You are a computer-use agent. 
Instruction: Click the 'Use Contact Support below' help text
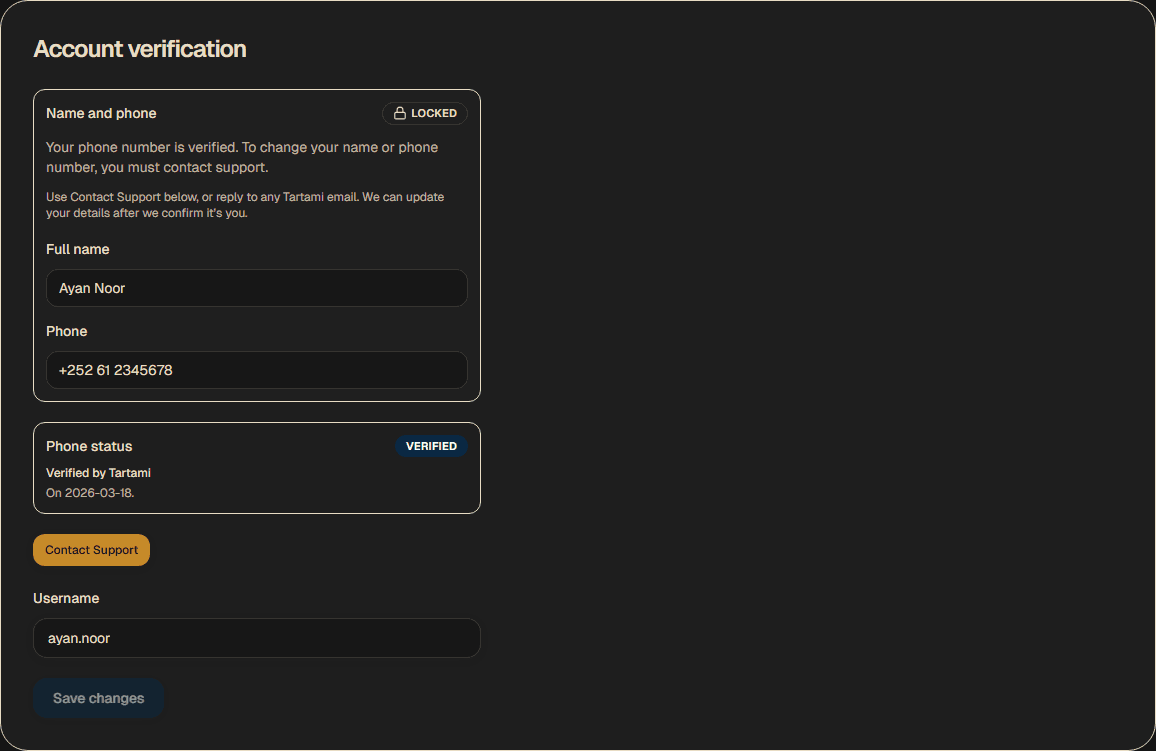[245, 205]
